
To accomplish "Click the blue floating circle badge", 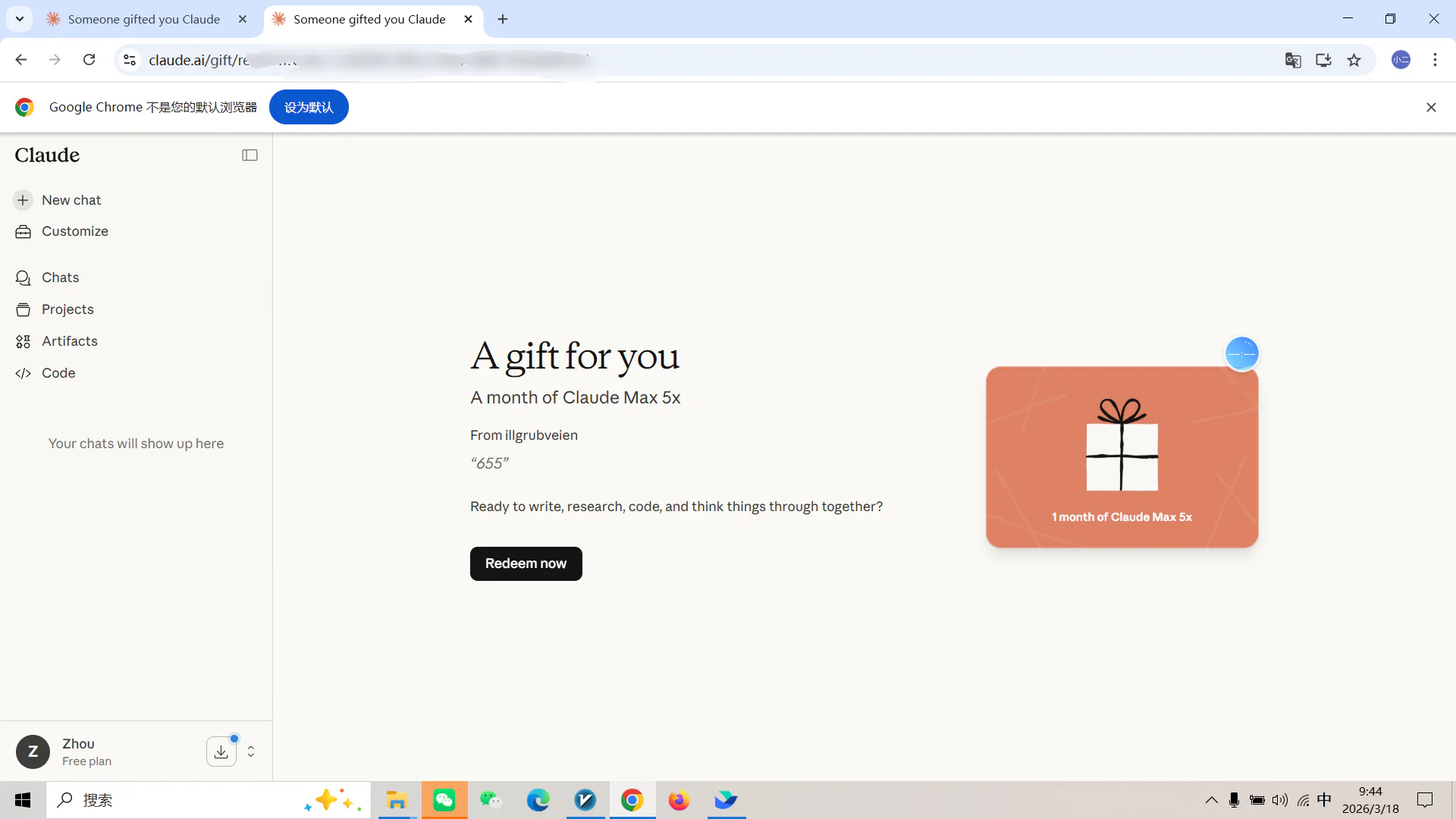I will pyautogui.click(x=1241, y=353).
